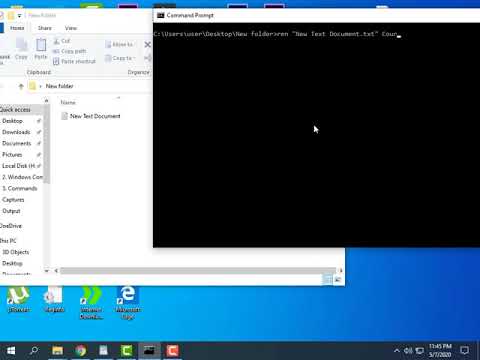Open Output in navigation pane
This screenshot has width=480, height=360.
coord(11,211)
